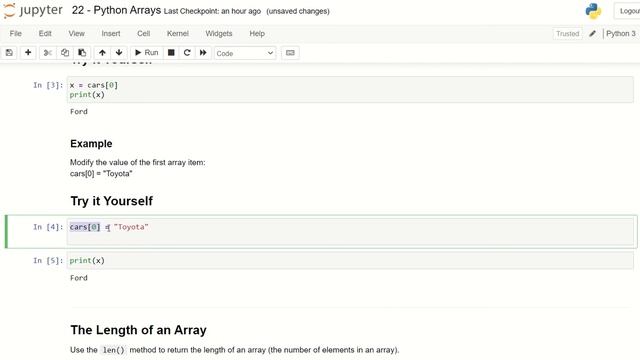Screen dimensions: 640x360
Task: Paste cells below icon
Action: [82, 53]
